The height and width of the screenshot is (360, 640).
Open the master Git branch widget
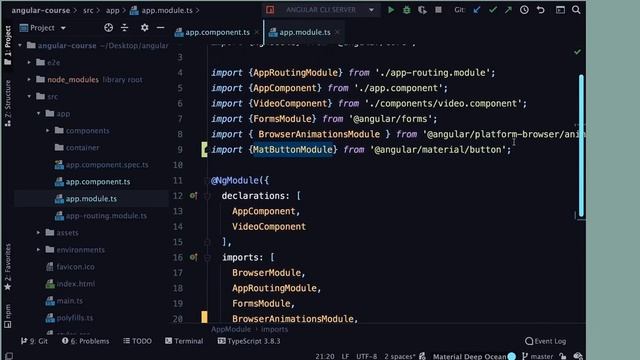click(x=538, y=356)
